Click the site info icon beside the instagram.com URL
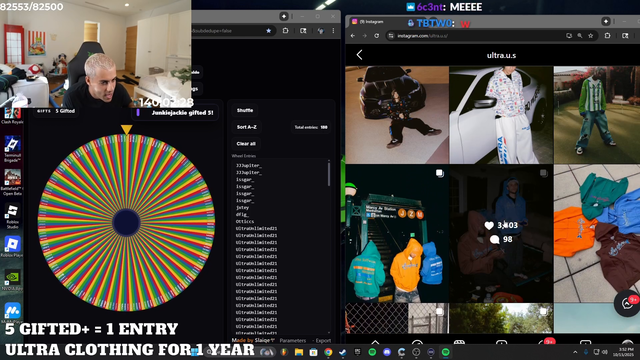The height and width of the screenshot is (360, 640). point(391,36)
